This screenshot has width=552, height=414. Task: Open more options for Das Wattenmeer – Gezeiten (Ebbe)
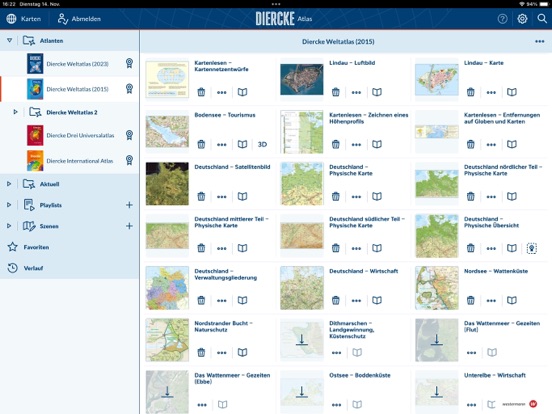click(x=202, y=405)
